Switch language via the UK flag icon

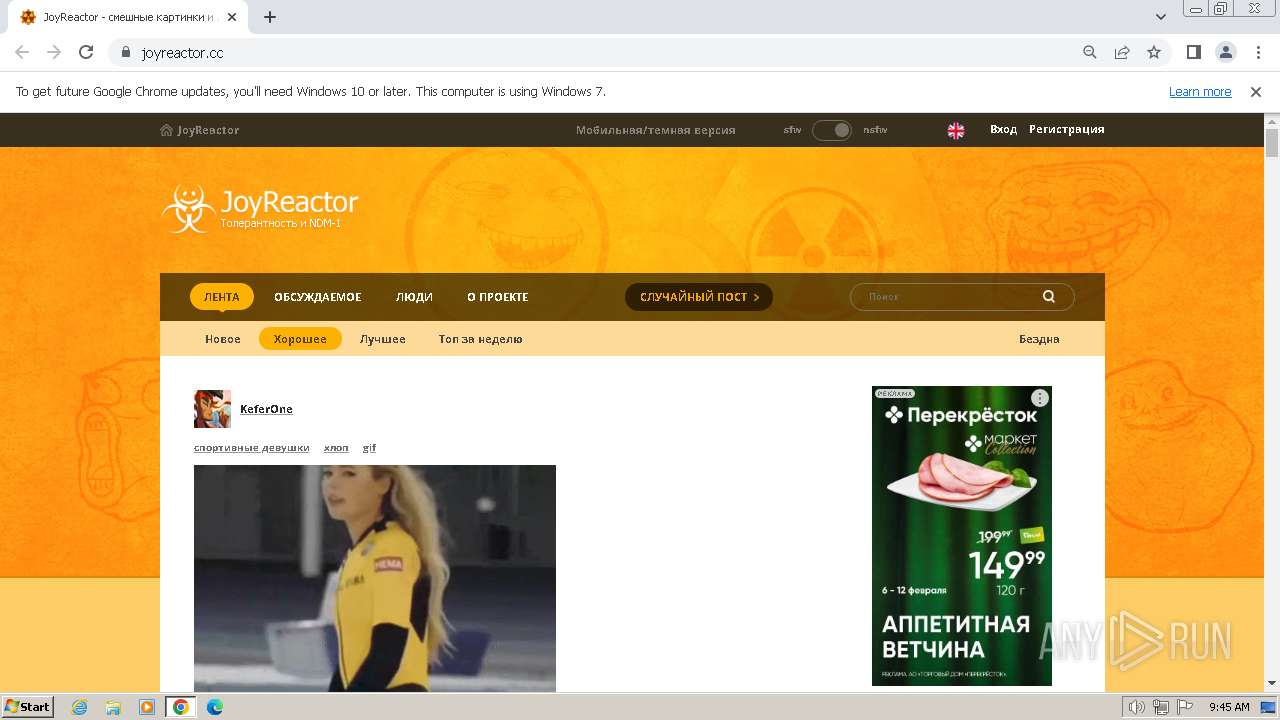click(x=956, y=130)
